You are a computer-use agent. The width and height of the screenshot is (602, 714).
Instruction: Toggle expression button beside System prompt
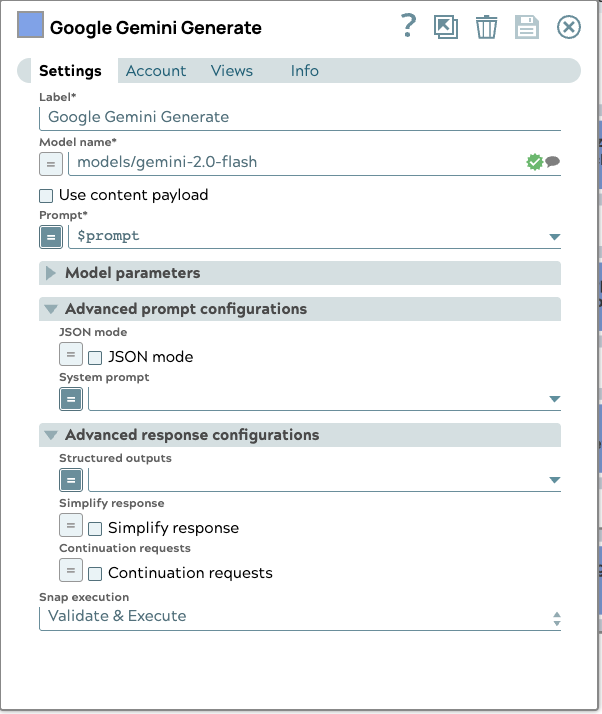[71, 399]
